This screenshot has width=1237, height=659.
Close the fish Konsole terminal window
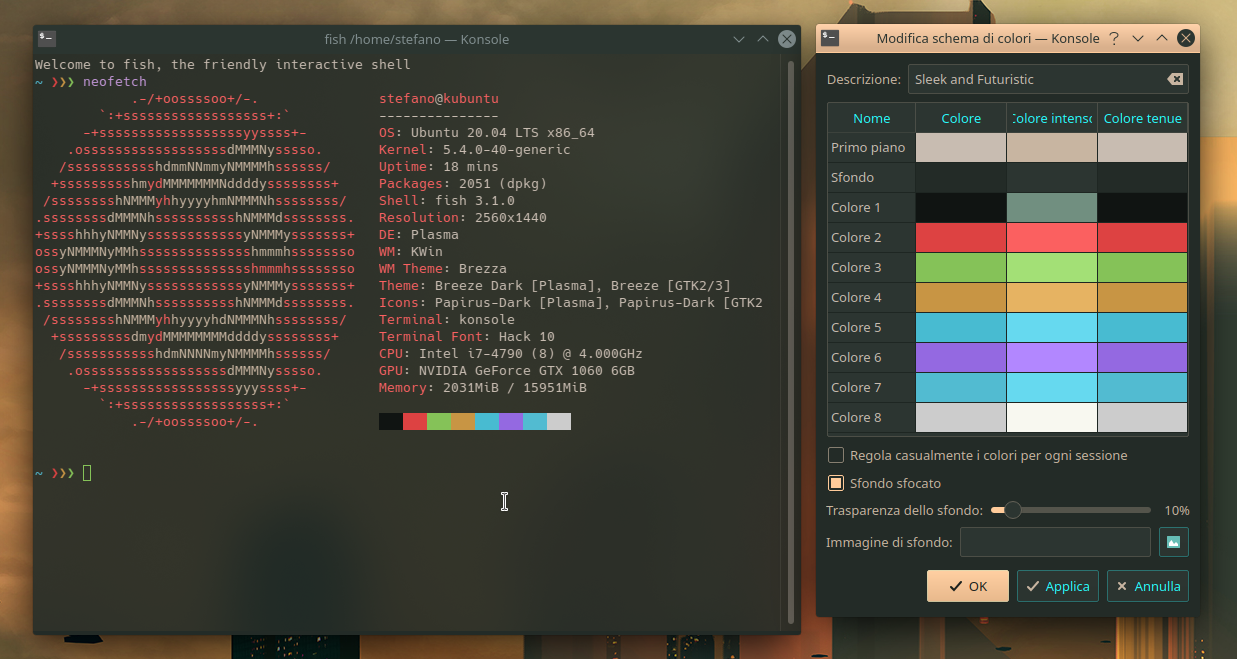[787, 39]
